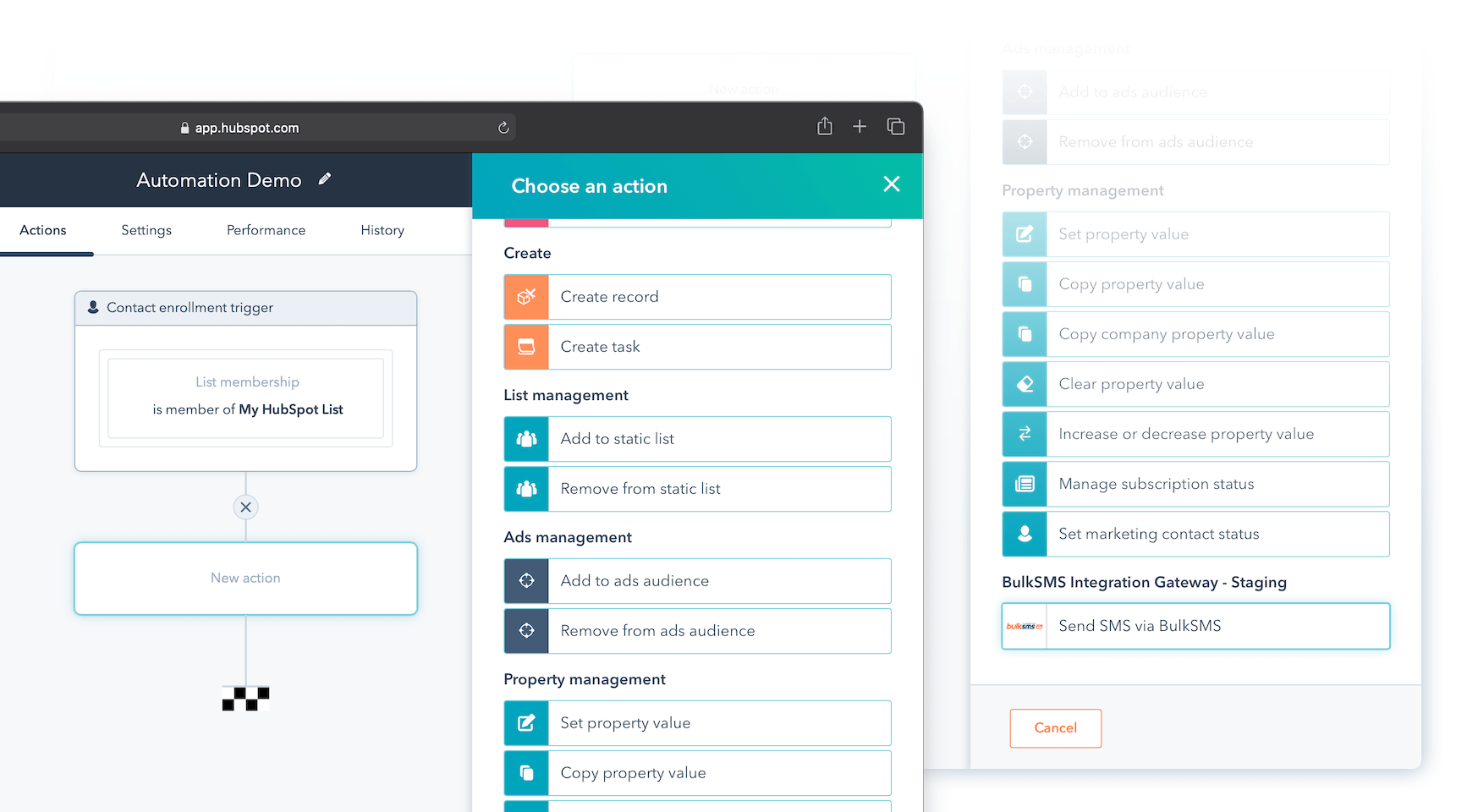
Task: Show the browser tab overview icon
Action: point(896,127)
